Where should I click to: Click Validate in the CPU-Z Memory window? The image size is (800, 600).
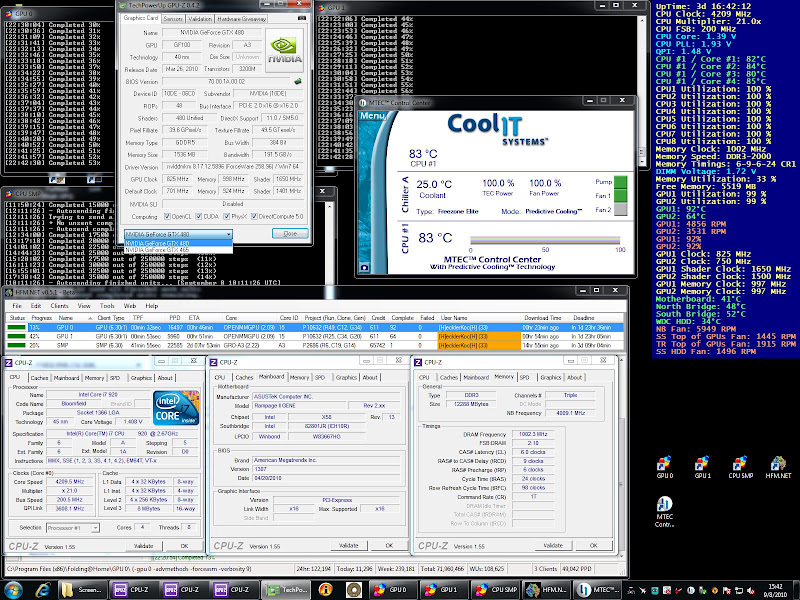553,545
